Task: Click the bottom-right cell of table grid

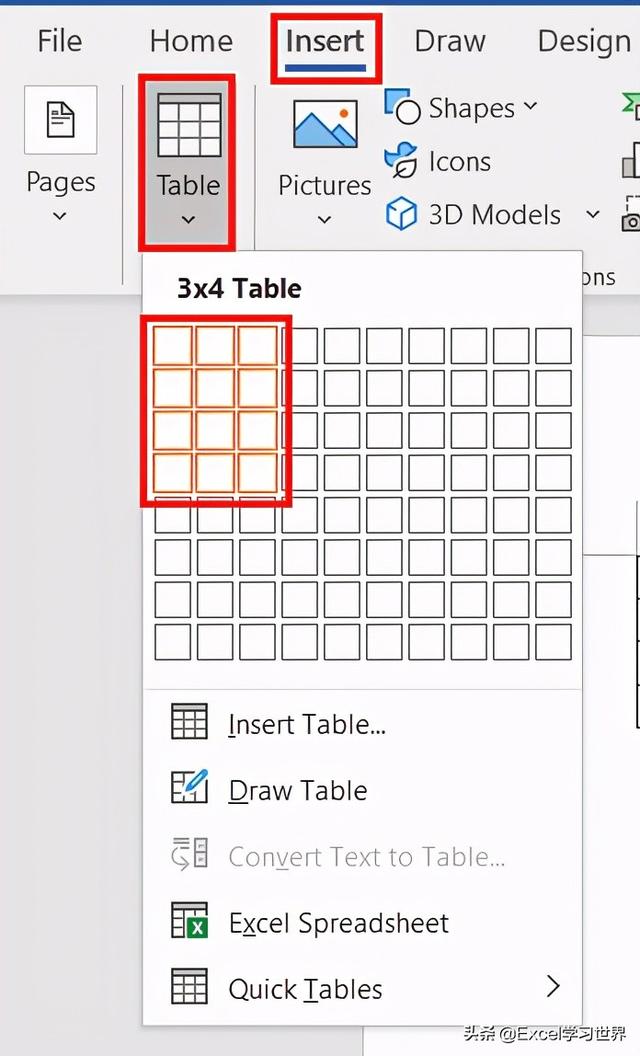Action: [x=554, y=642]
